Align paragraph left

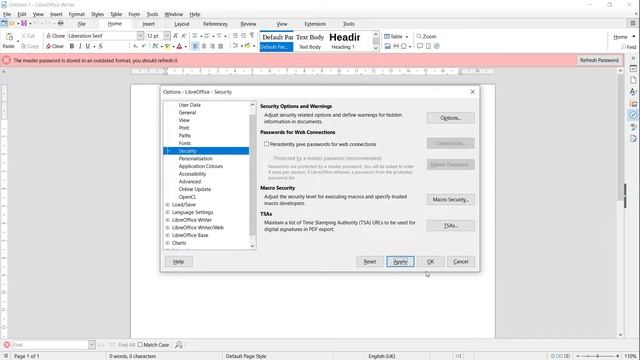pyautogui.click(x=196, y=46)
